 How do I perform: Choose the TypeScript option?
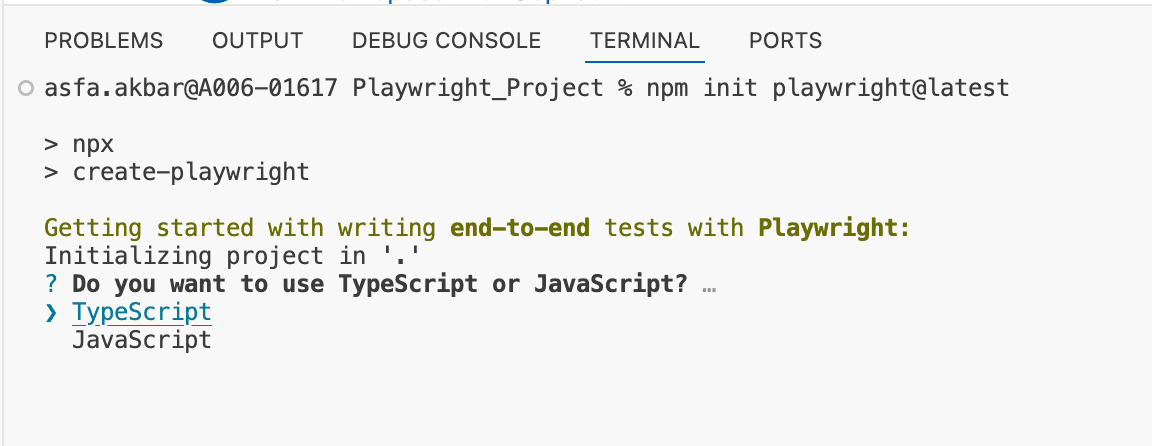142,312
